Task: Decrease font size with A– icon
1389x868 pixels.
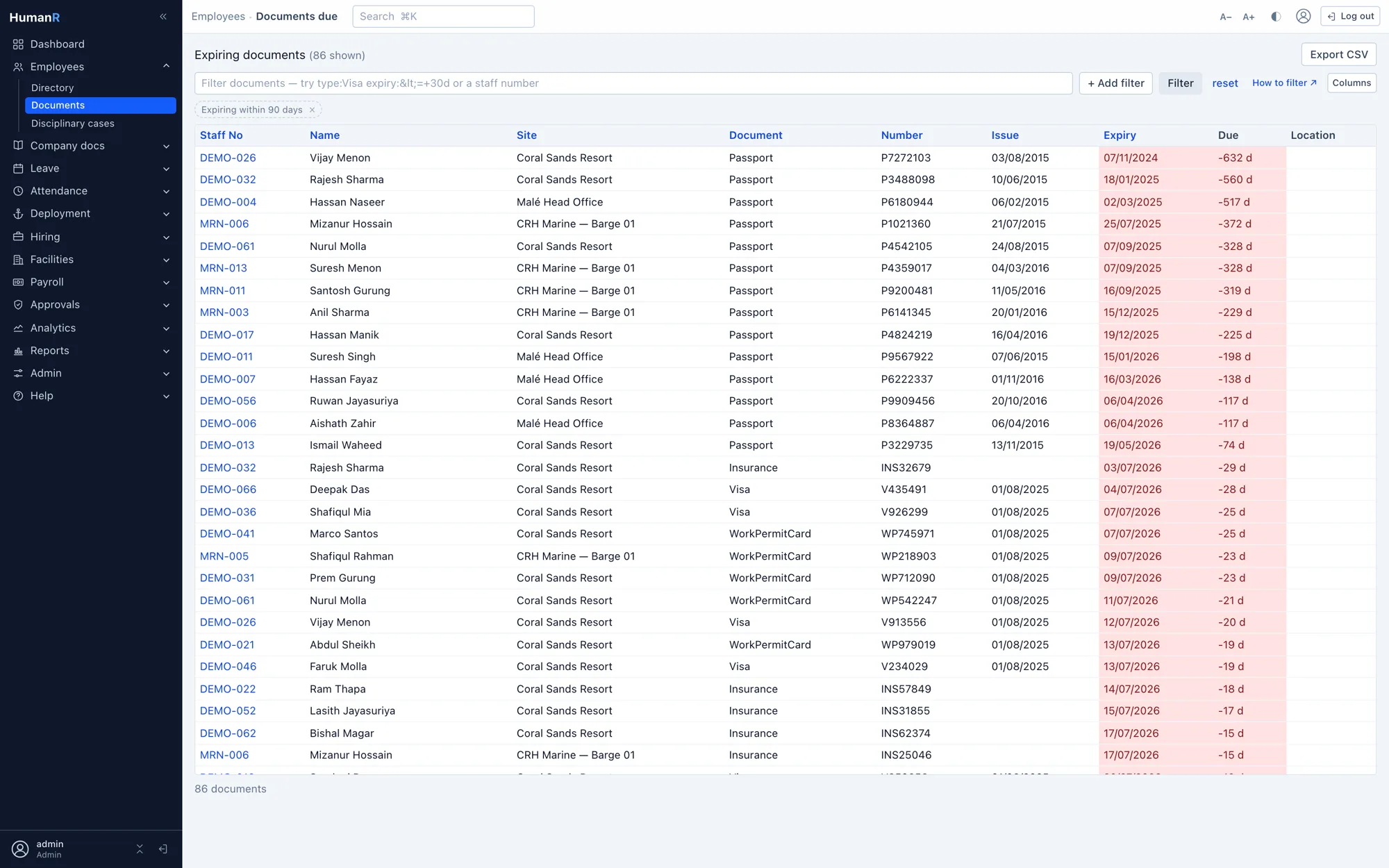Action: click(x=1226, y=17)
